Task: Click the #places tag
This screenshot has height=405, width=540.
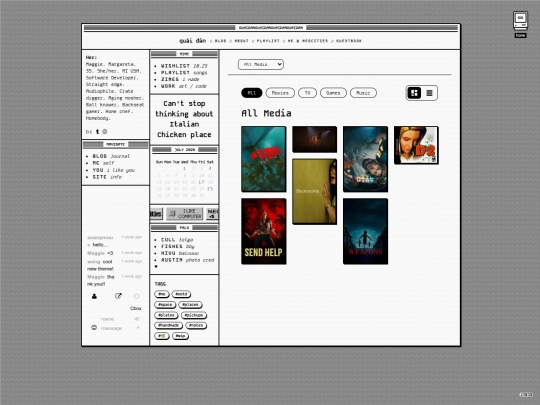Action: (x=190, y=305)
